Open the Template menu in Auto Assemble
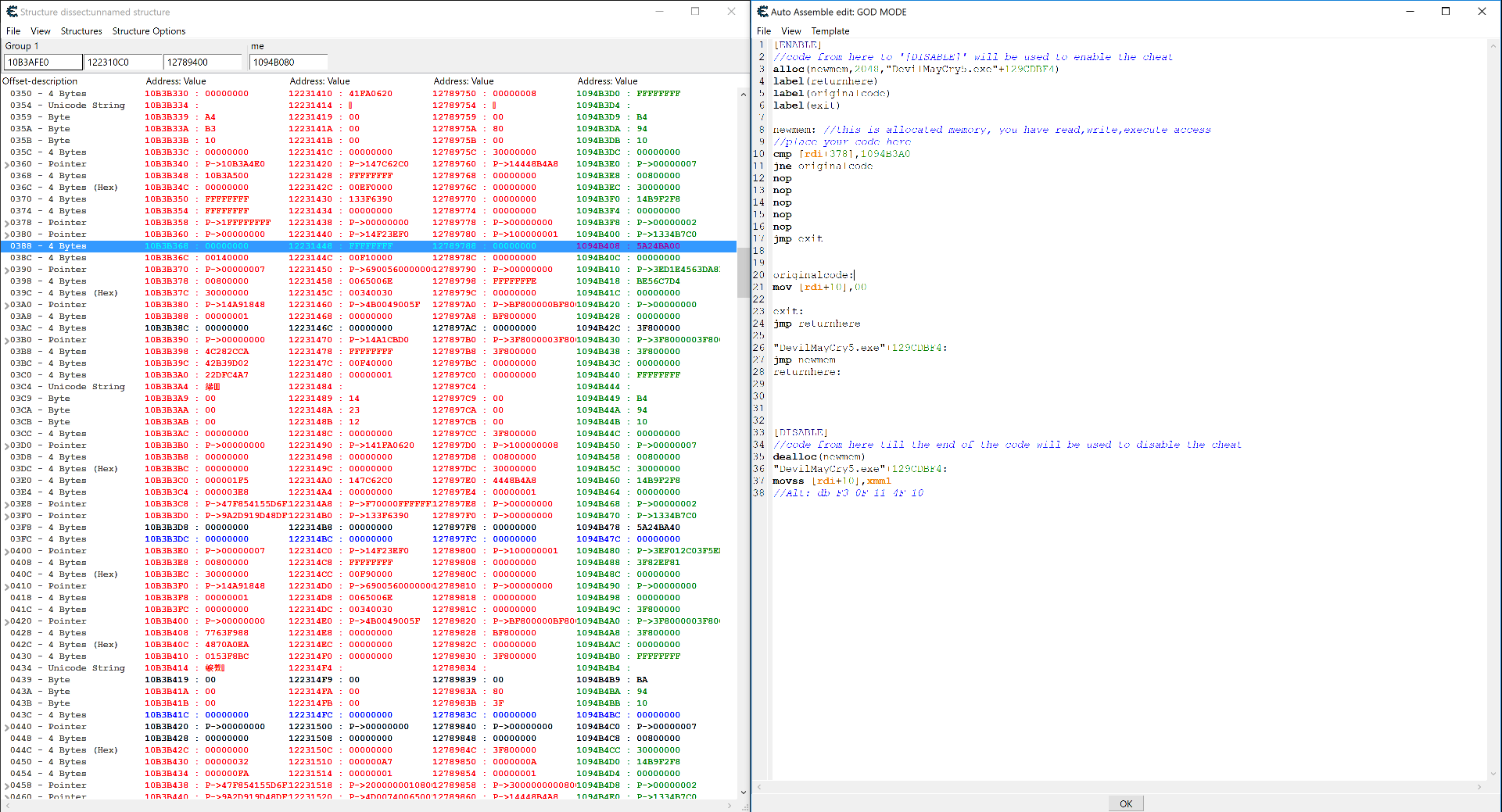 (x=830, y=31)
